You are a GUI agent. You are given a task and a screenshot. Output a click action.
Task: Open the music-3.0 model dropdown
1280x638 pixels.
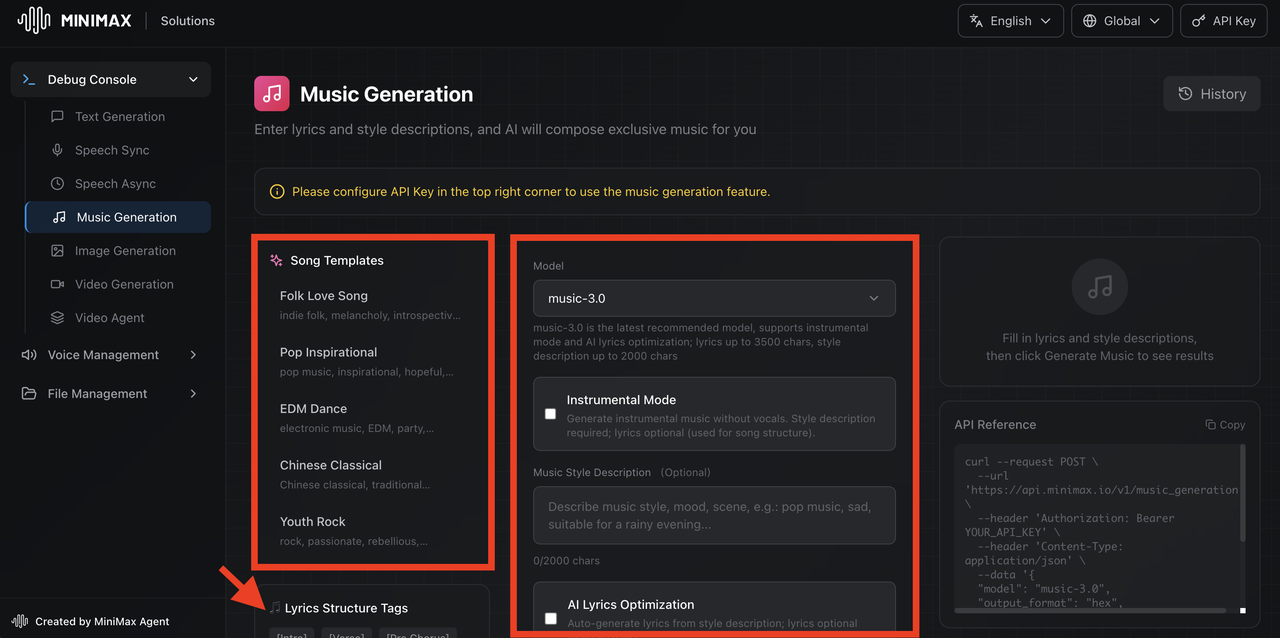(714, 298)
